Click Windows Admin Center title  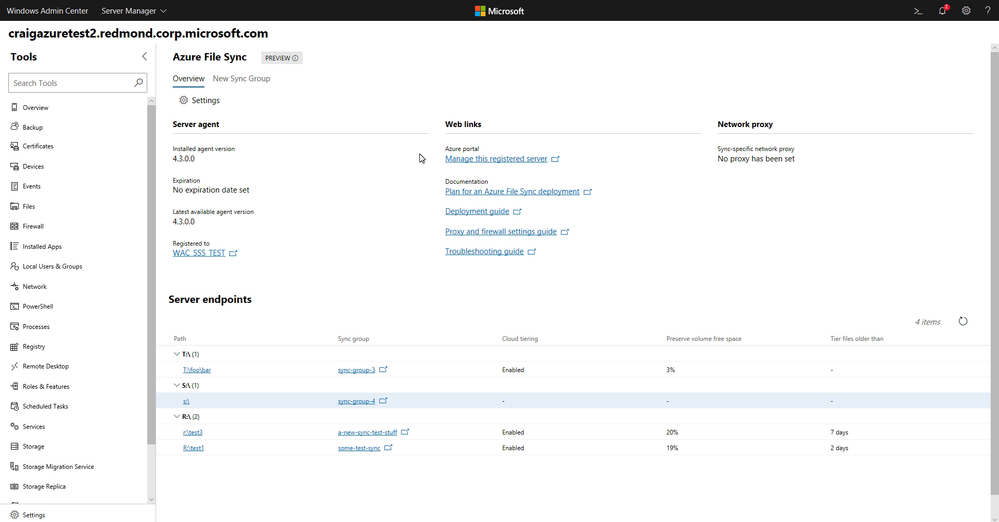click(x=47, y=11)
